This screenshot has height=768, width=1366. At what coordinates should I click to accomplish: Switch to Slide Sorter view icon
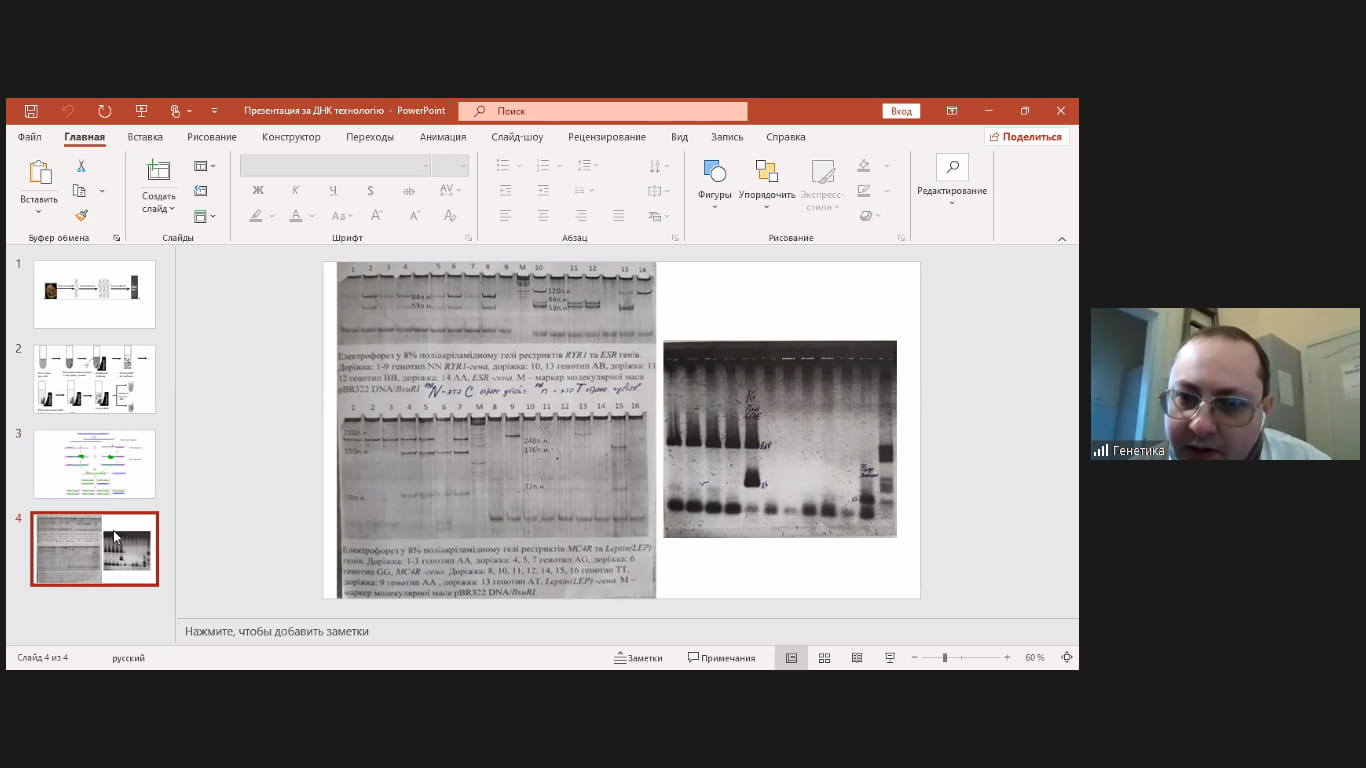pos(825,658)
